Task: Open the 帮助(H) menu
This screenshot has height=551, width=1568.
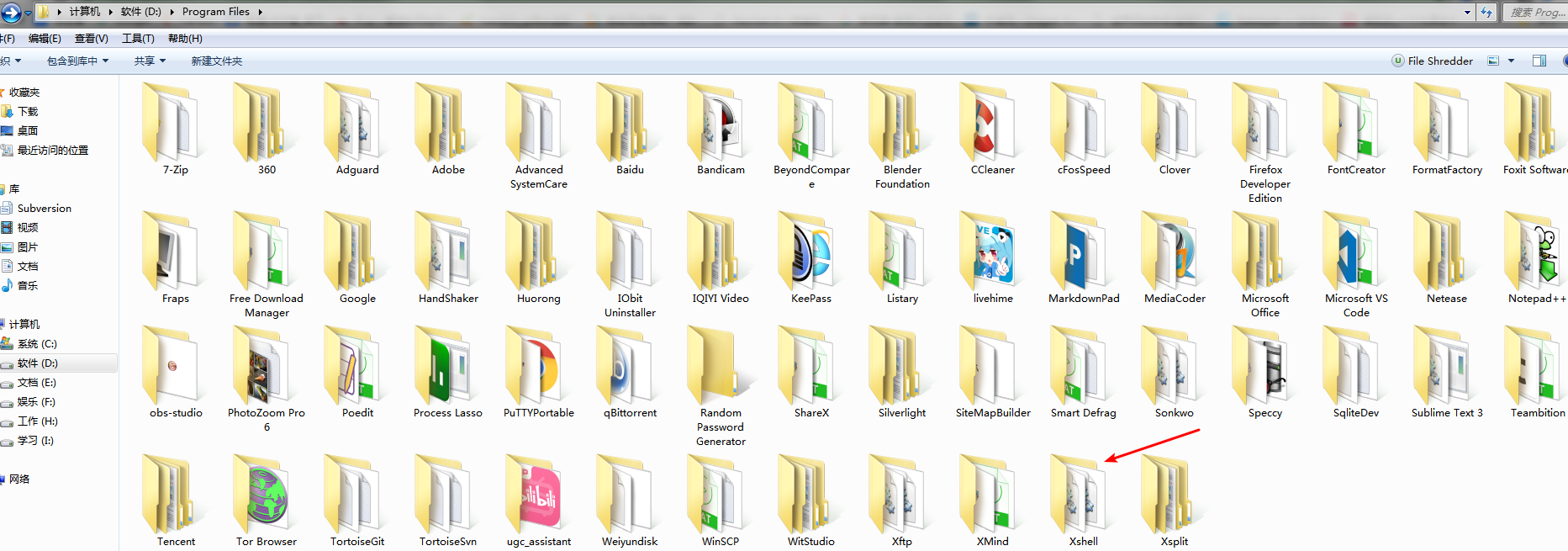Action: [x=185, y=39]
